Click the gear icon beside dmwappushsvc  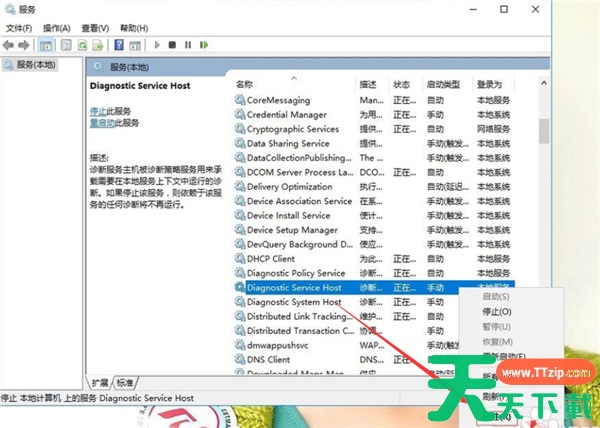click(x=240, y=345)
